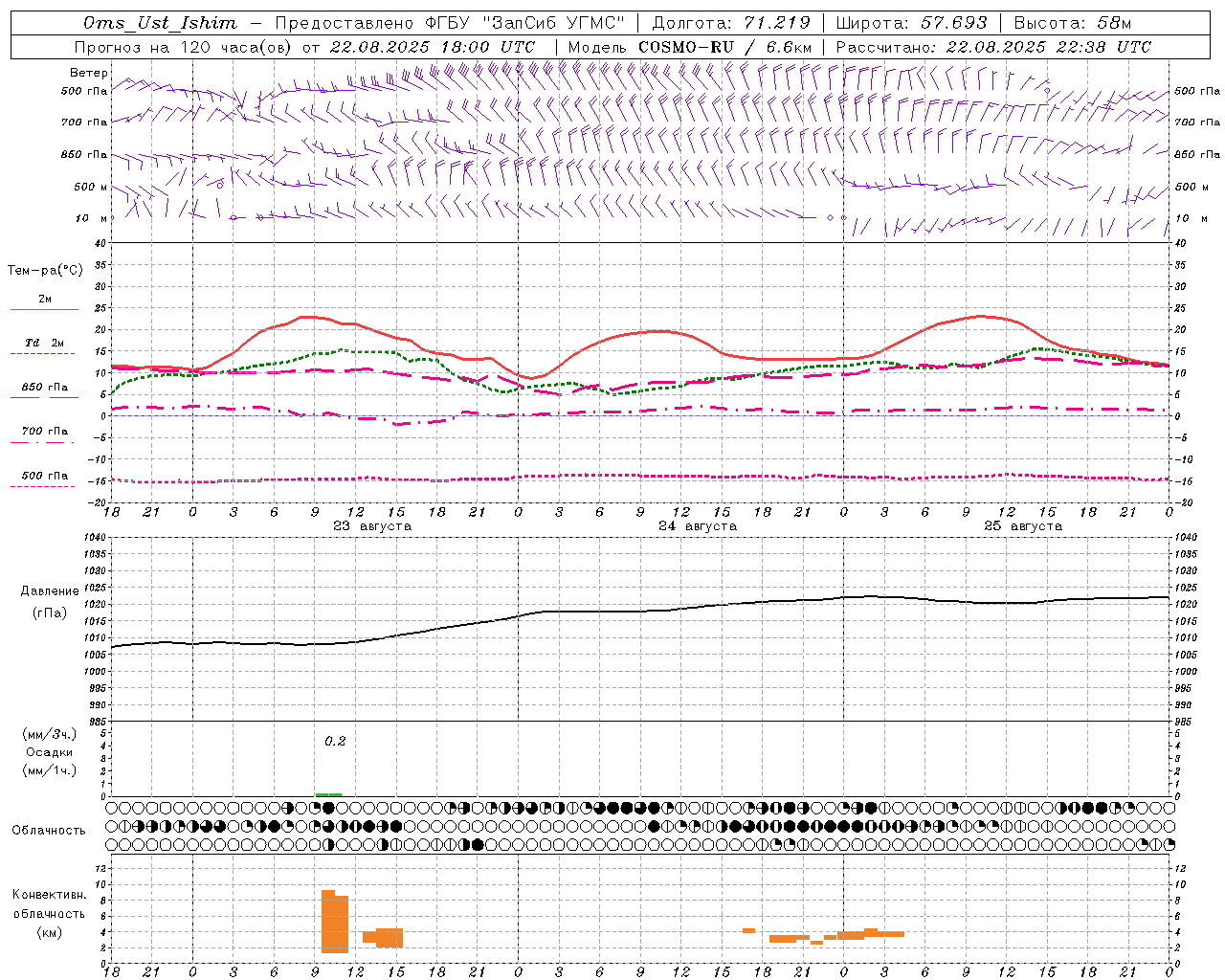Click the (мм/1ч.) unit label

(50, 770)
